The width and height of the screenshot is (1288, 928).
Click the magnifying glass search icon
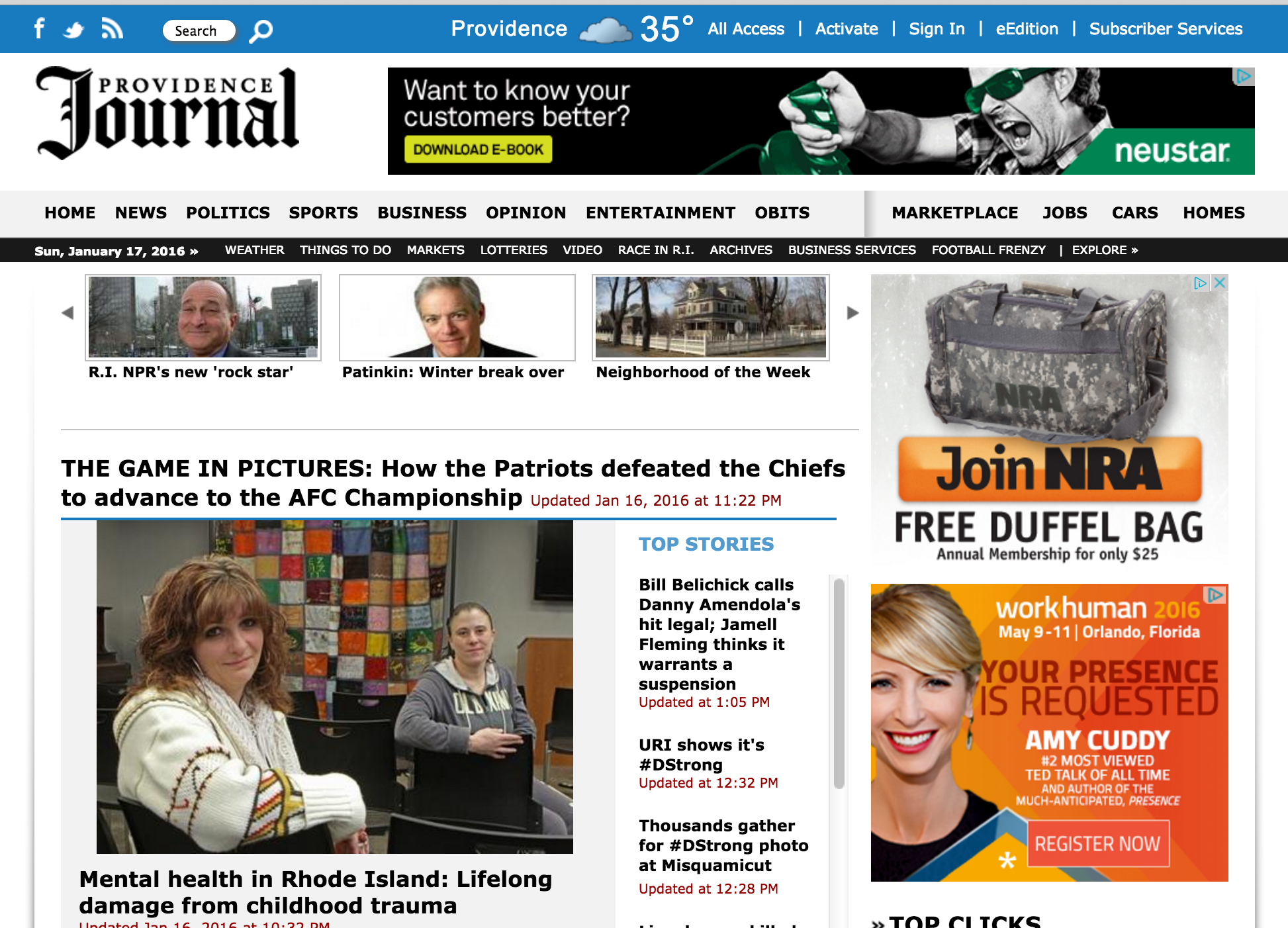pyautogui.click(x=261, y=31)
